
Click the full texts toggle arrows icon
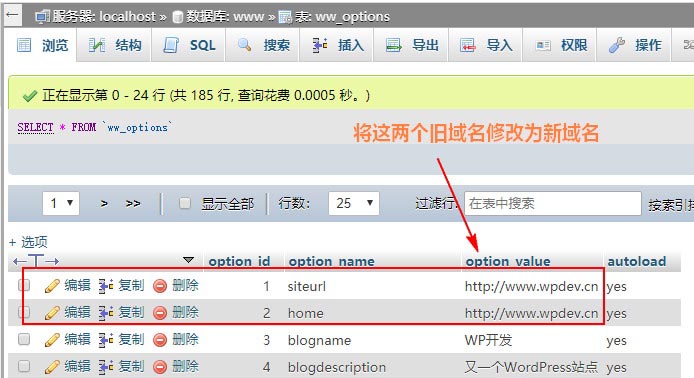pos(36,261)
